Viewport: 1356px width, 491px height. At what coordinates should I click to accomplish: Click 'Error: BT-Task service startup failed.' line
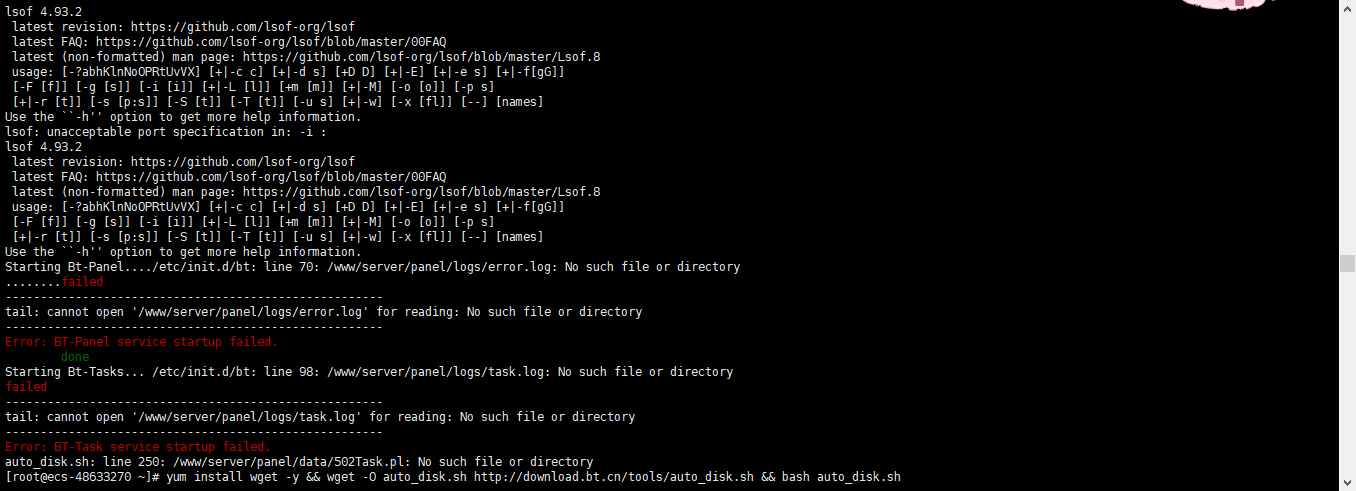tap(138, 447)
